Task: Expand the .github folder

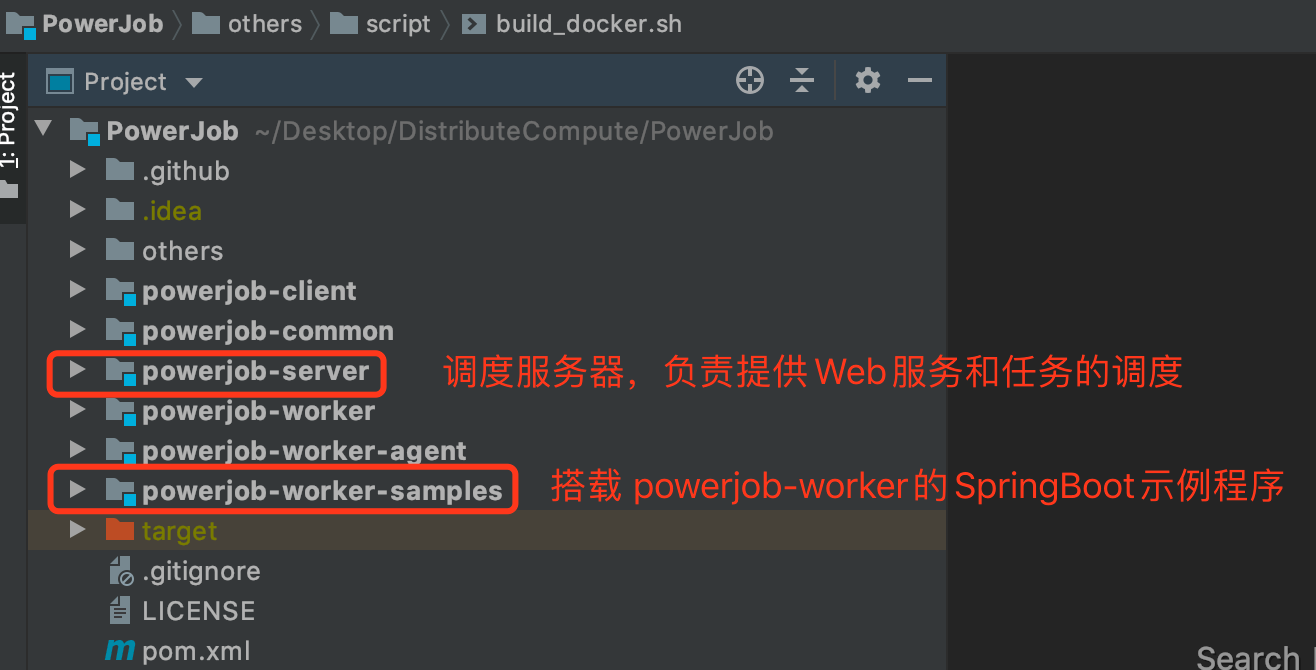Action: click(x=77, y=171)
